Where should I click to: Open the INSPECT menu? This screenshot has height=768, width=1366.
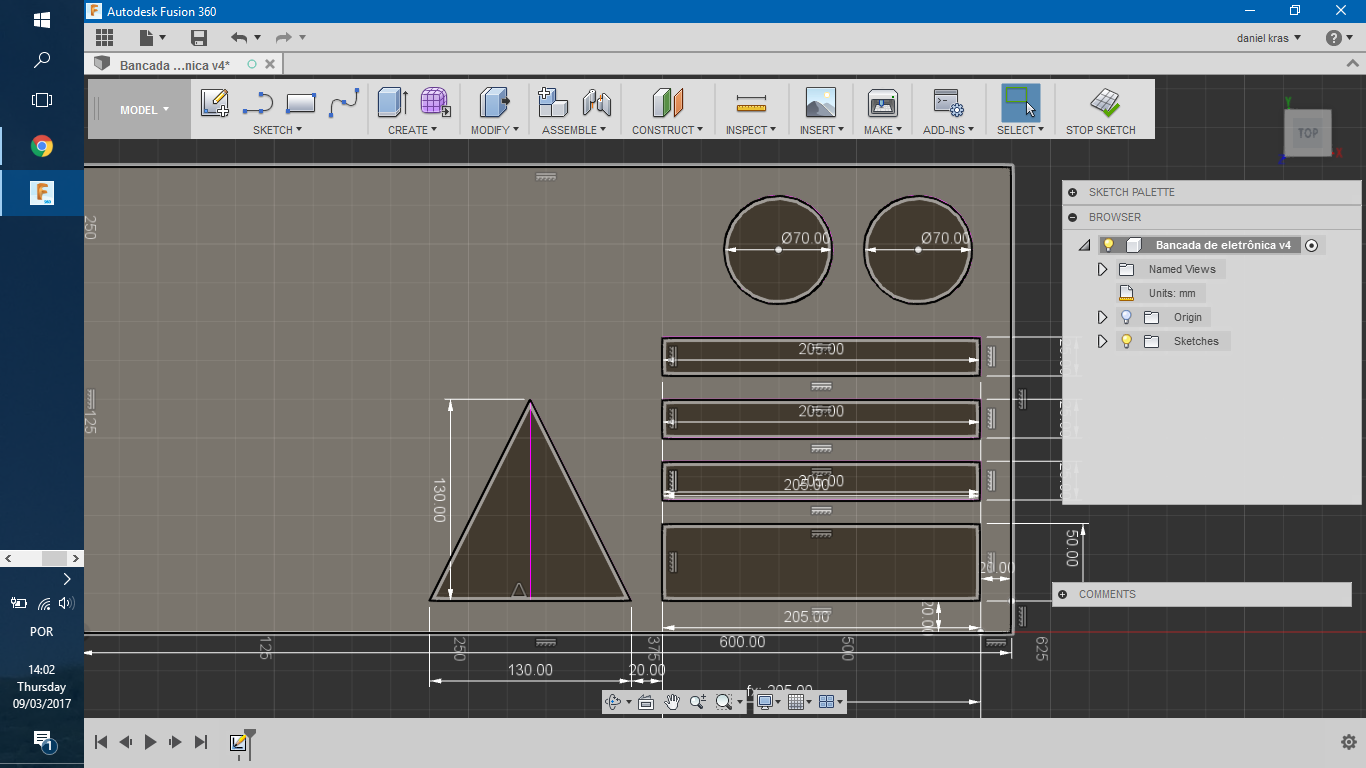751,130
